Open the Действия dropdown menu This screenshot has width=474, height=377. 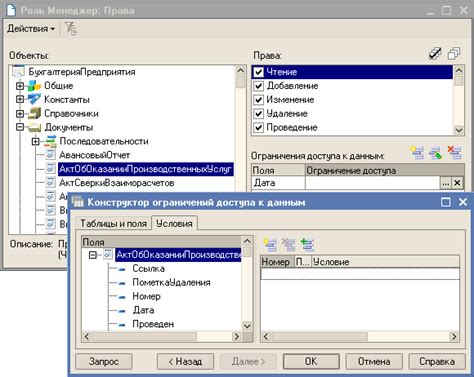pyautogui.click(x=31, y=29)
